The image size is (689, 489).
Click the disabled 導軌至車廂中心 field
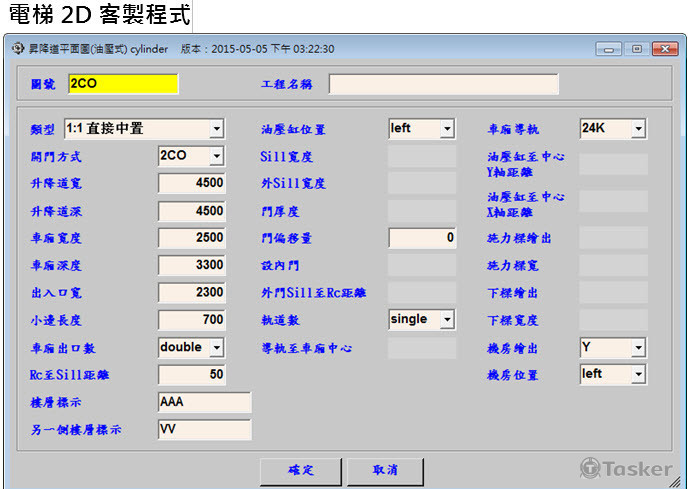point(422,348)
